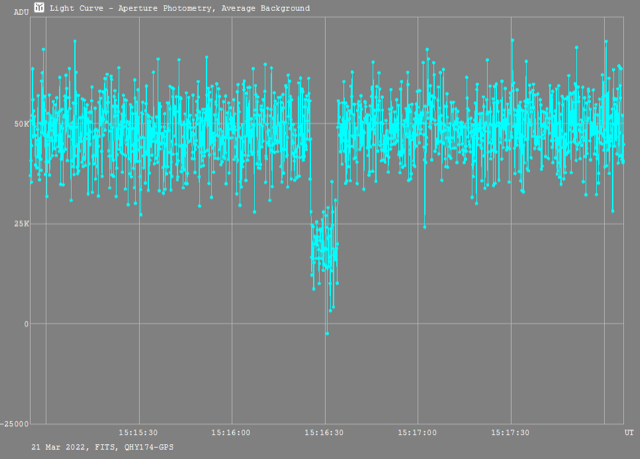This screenshot has width=640, height=459.
Task: Click the UT axis label
Action: [629, 432]
